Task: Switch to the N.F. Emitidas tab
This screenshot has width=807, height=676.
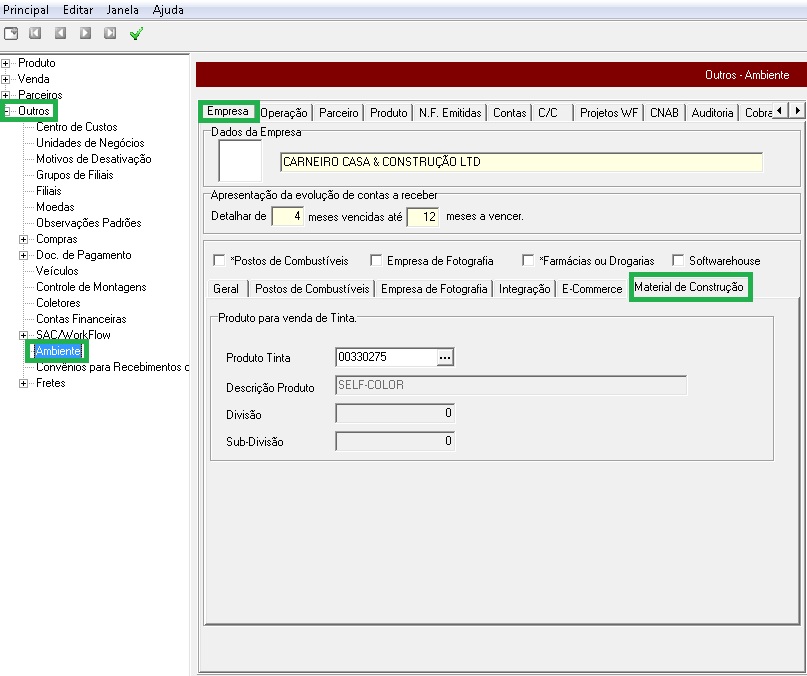Action: point(450,113)
